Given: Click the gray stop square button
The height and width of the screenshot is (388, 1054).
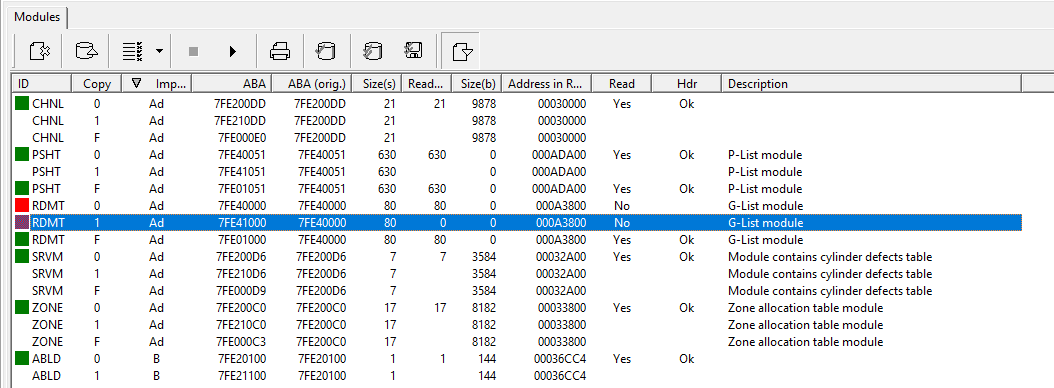Looking at the screenshot, I should 194,51.
